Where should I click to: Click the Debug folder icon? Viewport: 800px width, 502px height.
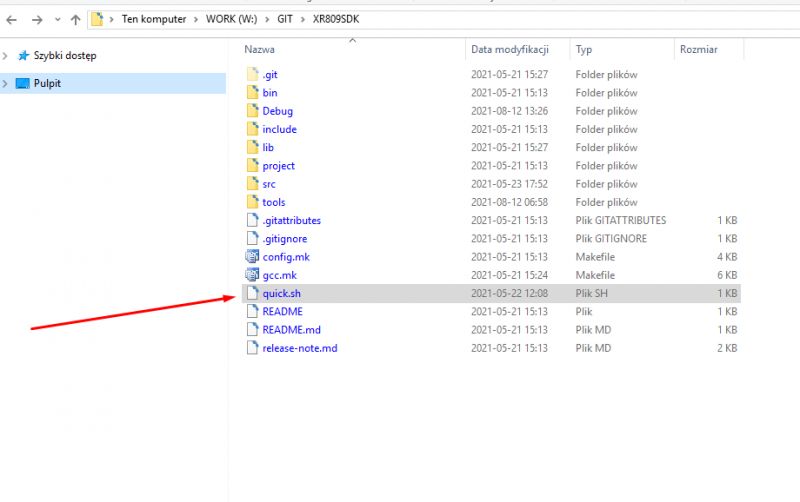point(253,111)
